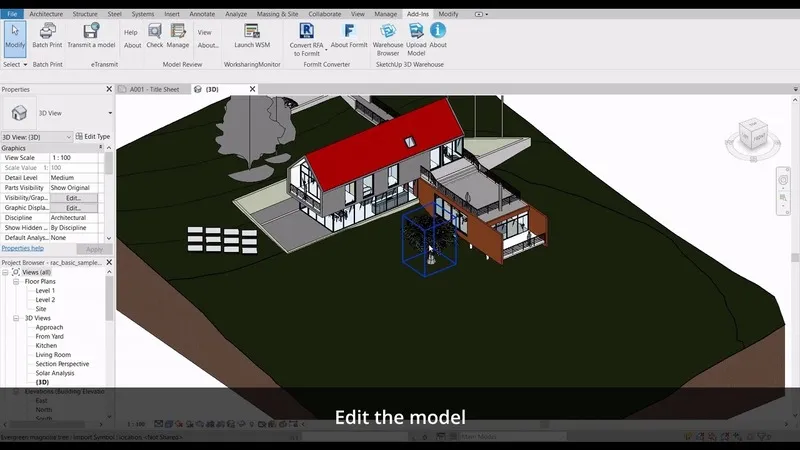This screenshot has width=800, height=450.
Task: Open the Approach 3D view
Action: point(49,327)
